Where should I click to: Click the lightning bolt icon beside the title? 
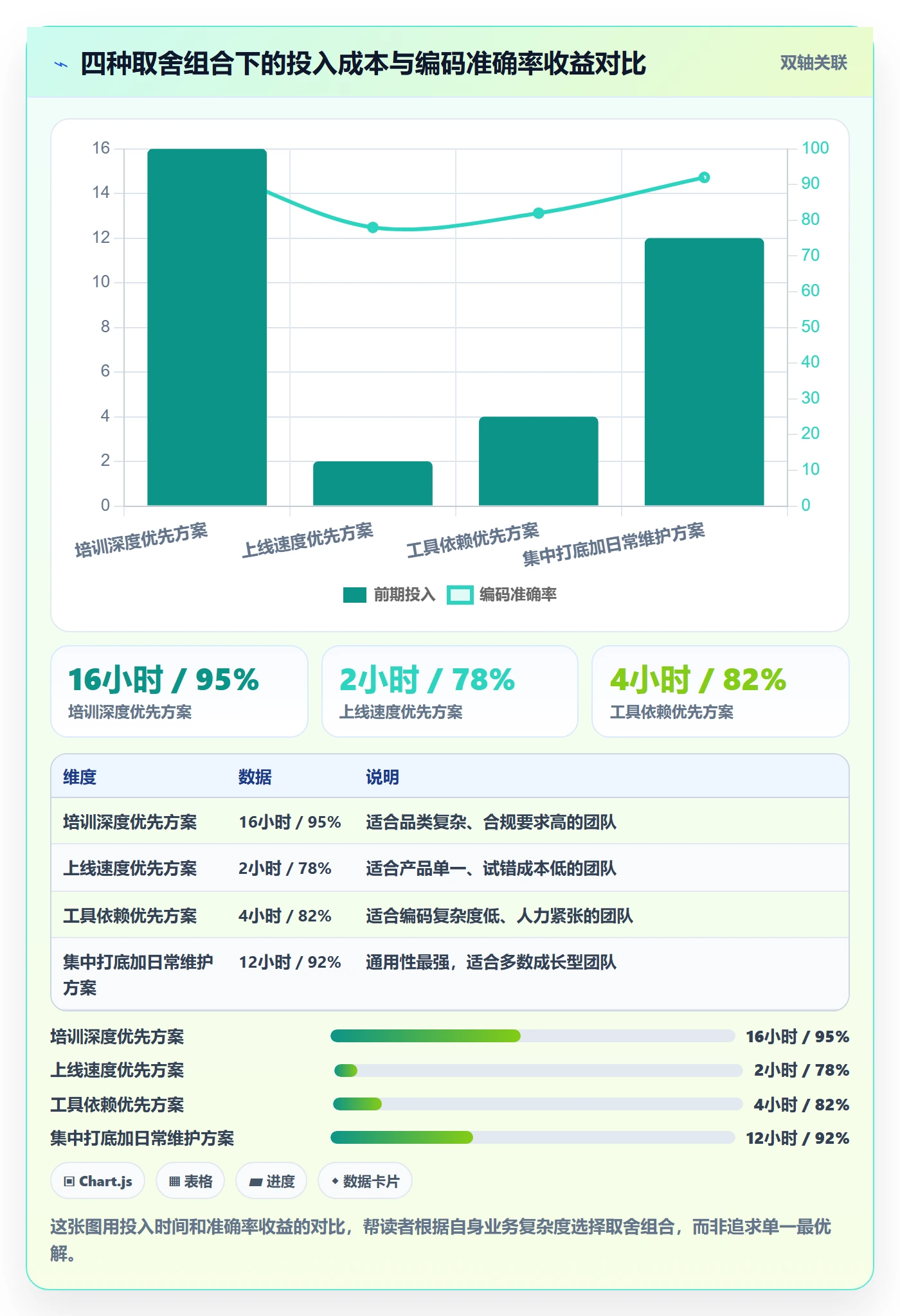(61, 64)
